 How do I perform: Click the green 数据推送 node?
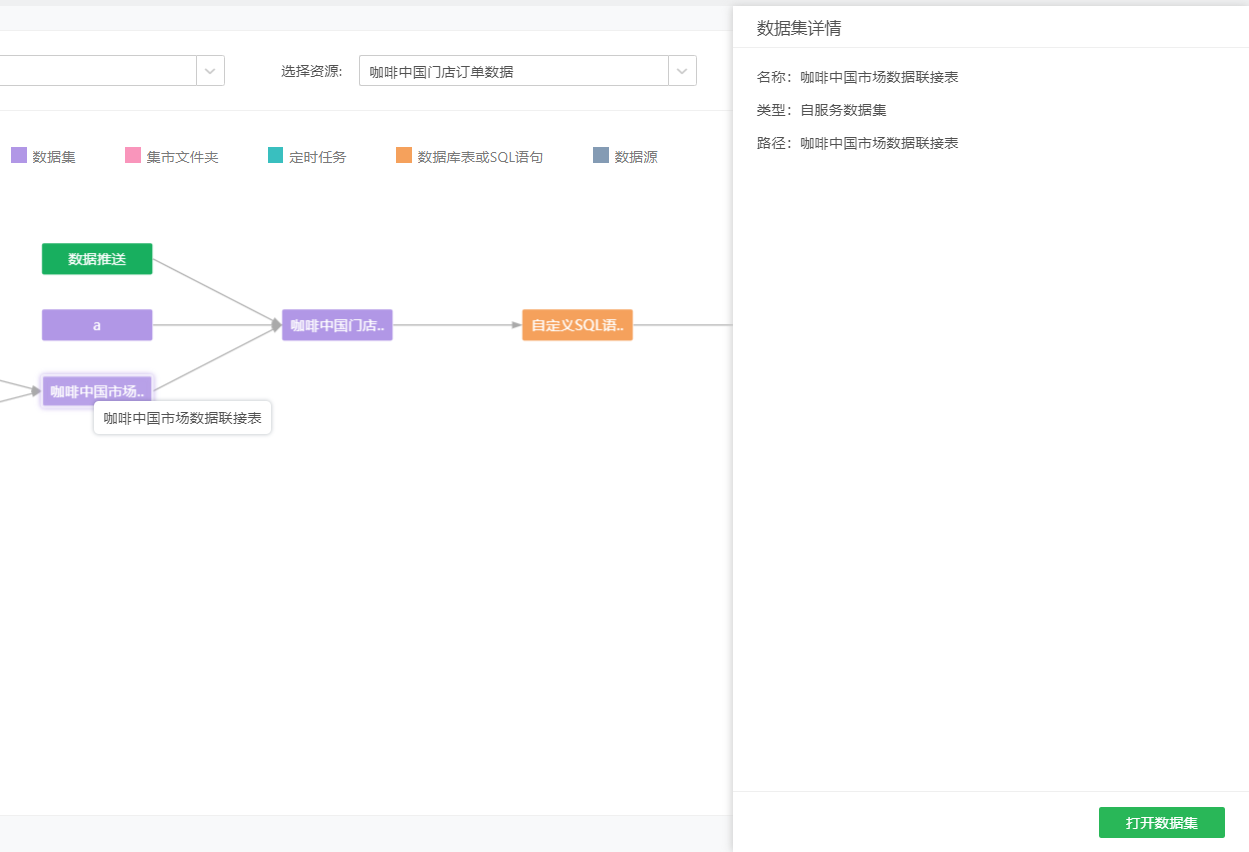coord(97,259)
